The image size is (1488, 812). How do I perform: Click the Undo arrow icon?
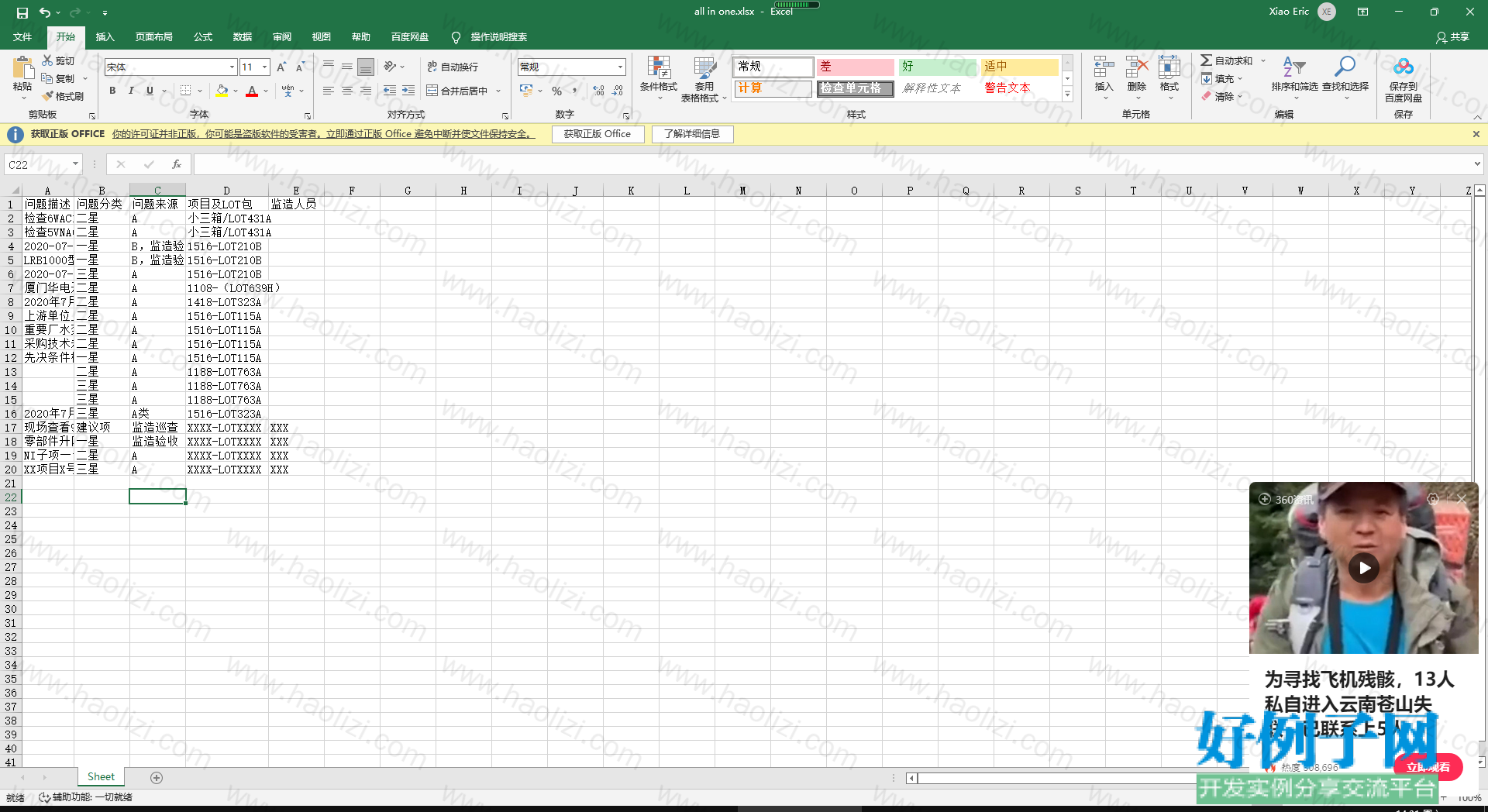point(45,12)
